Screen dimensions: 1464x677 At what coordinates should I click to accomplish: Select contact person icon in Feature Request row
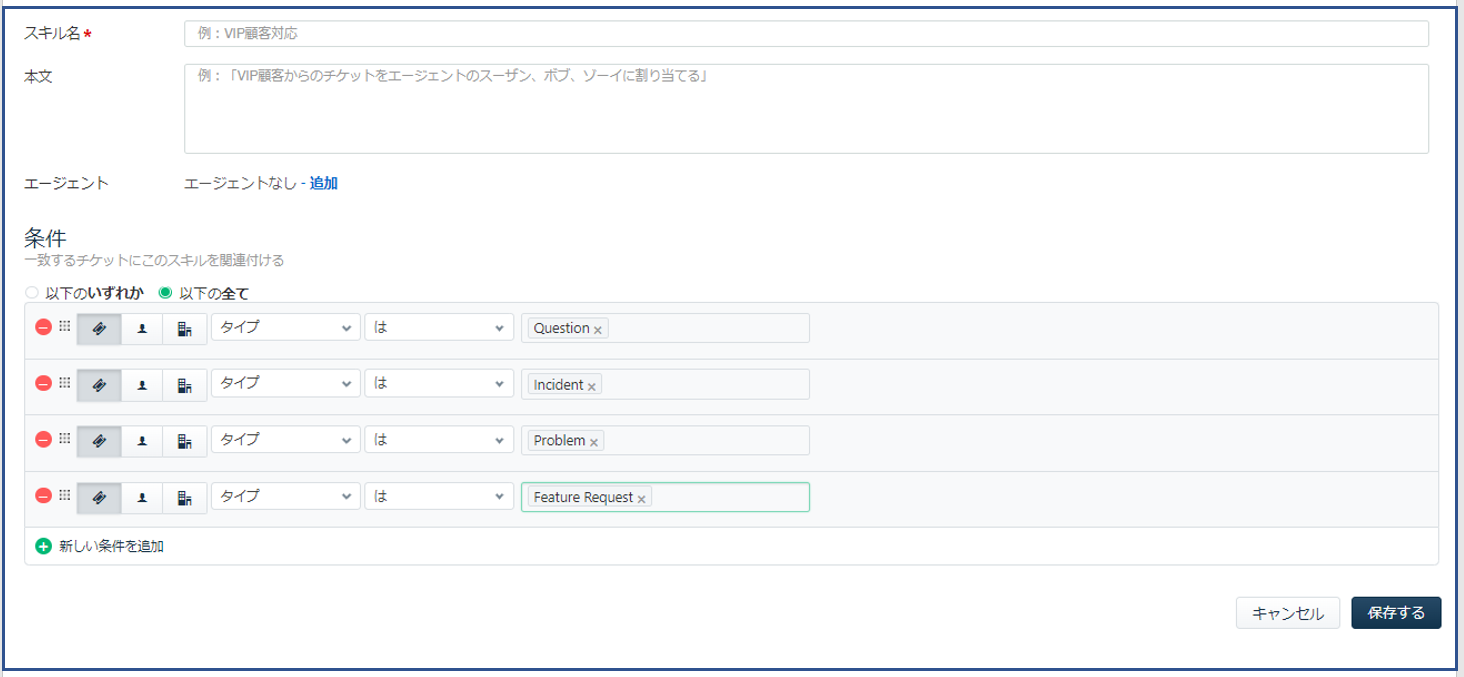[142, 497]
